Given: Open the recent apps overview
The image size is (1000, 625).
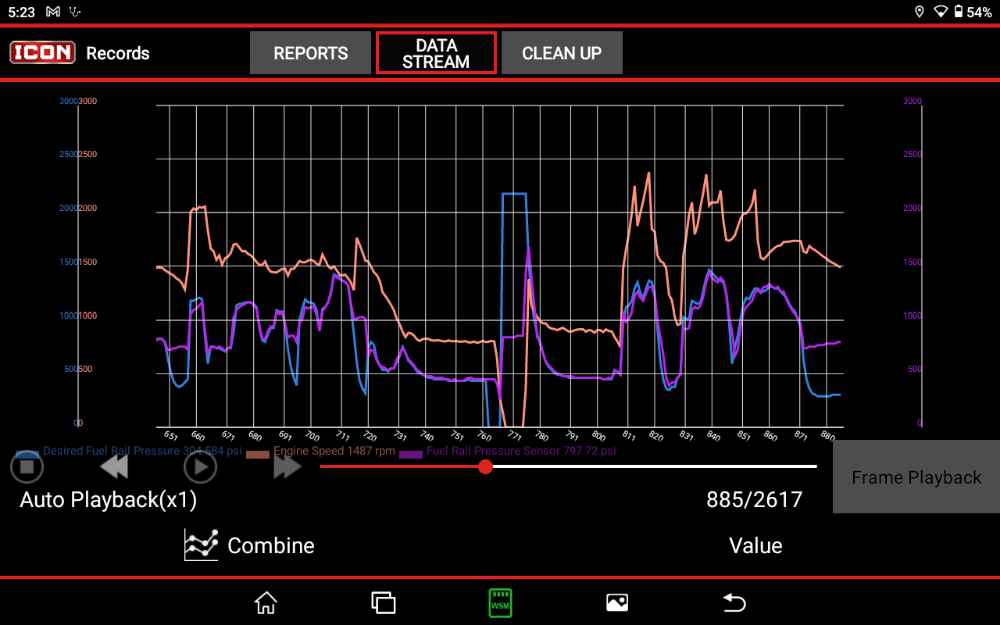Looking at the screenshot, I should (383, 602).
